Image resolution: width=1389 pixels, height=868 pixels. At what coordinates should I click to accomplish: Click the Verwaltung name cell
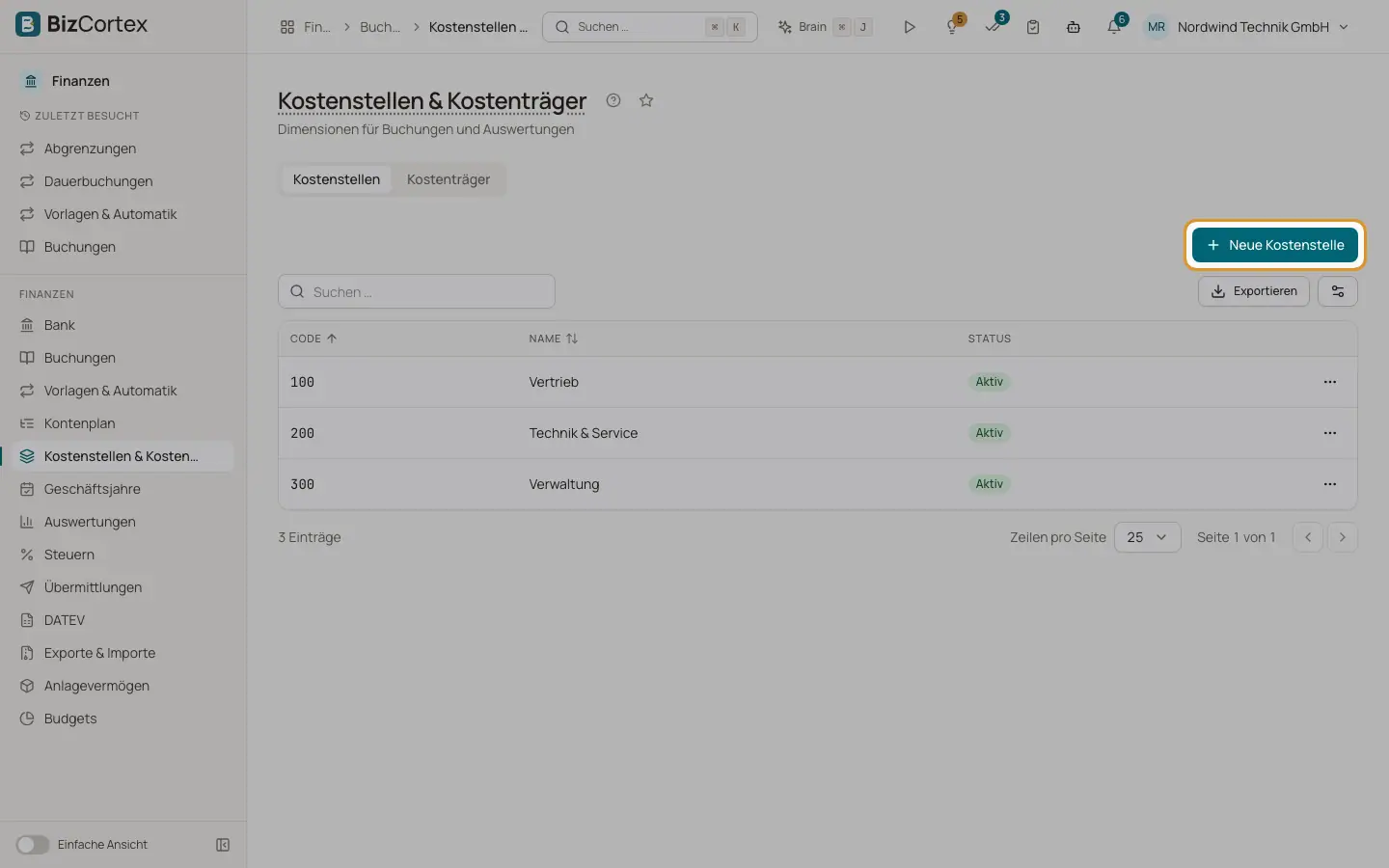(564, 484)
